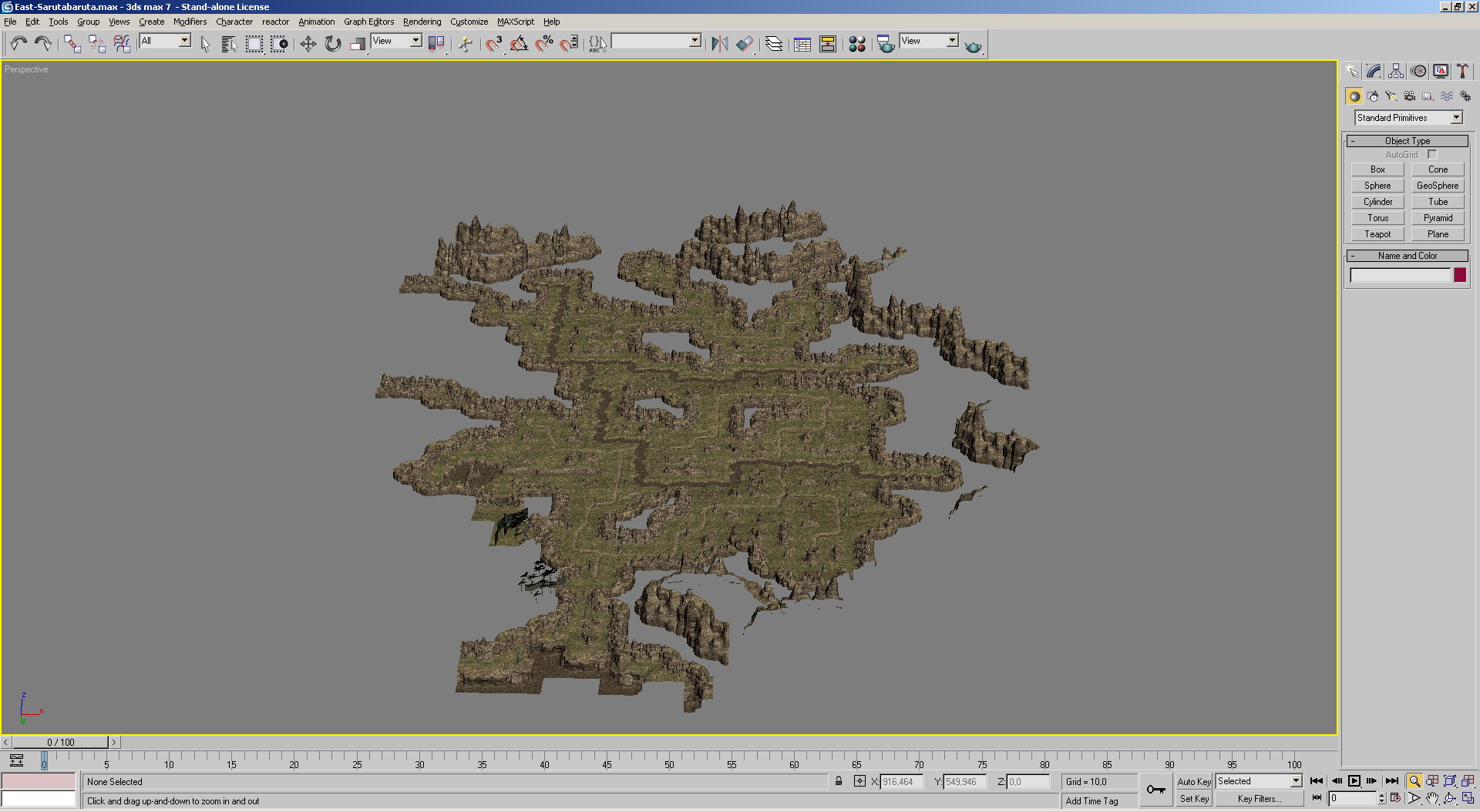Viewport: 1480px width, 812px height.
Task: Open the Rendering menu
Action: (422, 22)
